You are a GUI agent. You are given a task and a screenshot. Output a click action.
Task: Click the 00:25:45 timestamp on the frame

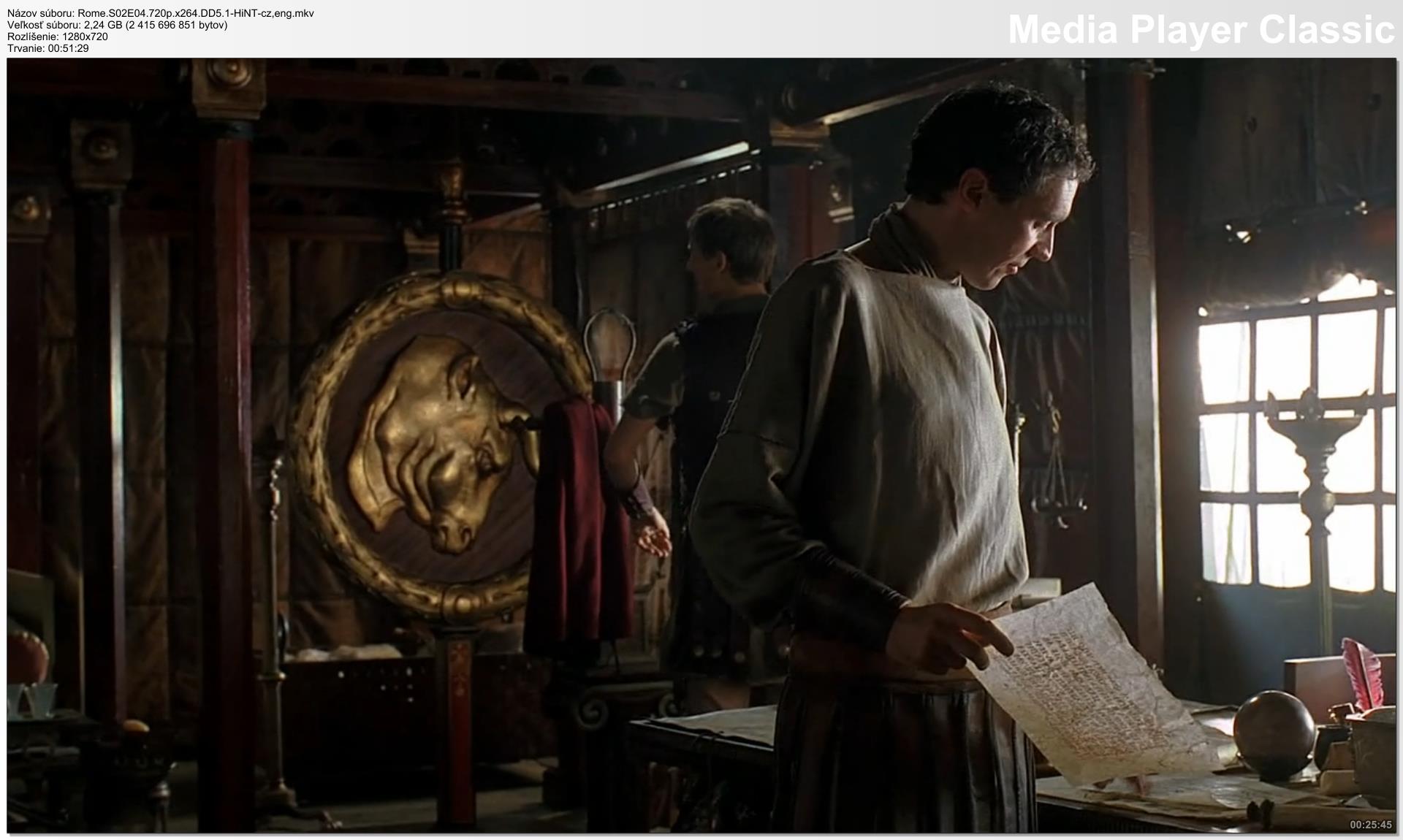coord(1370,825)
